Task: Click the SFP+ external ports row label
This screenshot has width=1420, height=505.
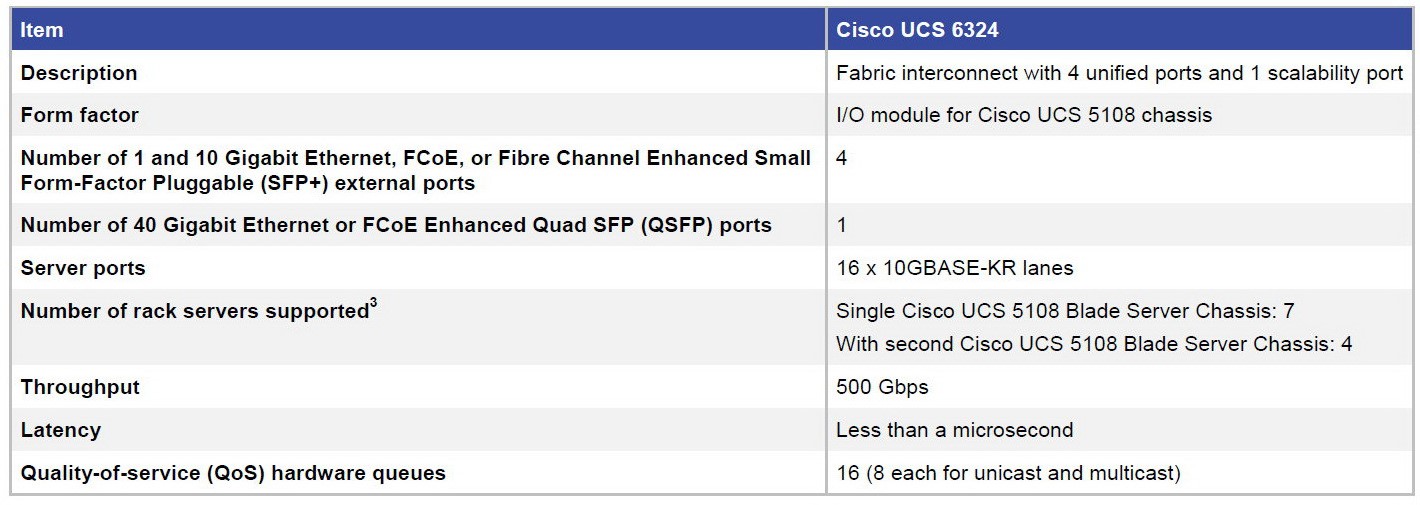Action: [x=416, y=171]
